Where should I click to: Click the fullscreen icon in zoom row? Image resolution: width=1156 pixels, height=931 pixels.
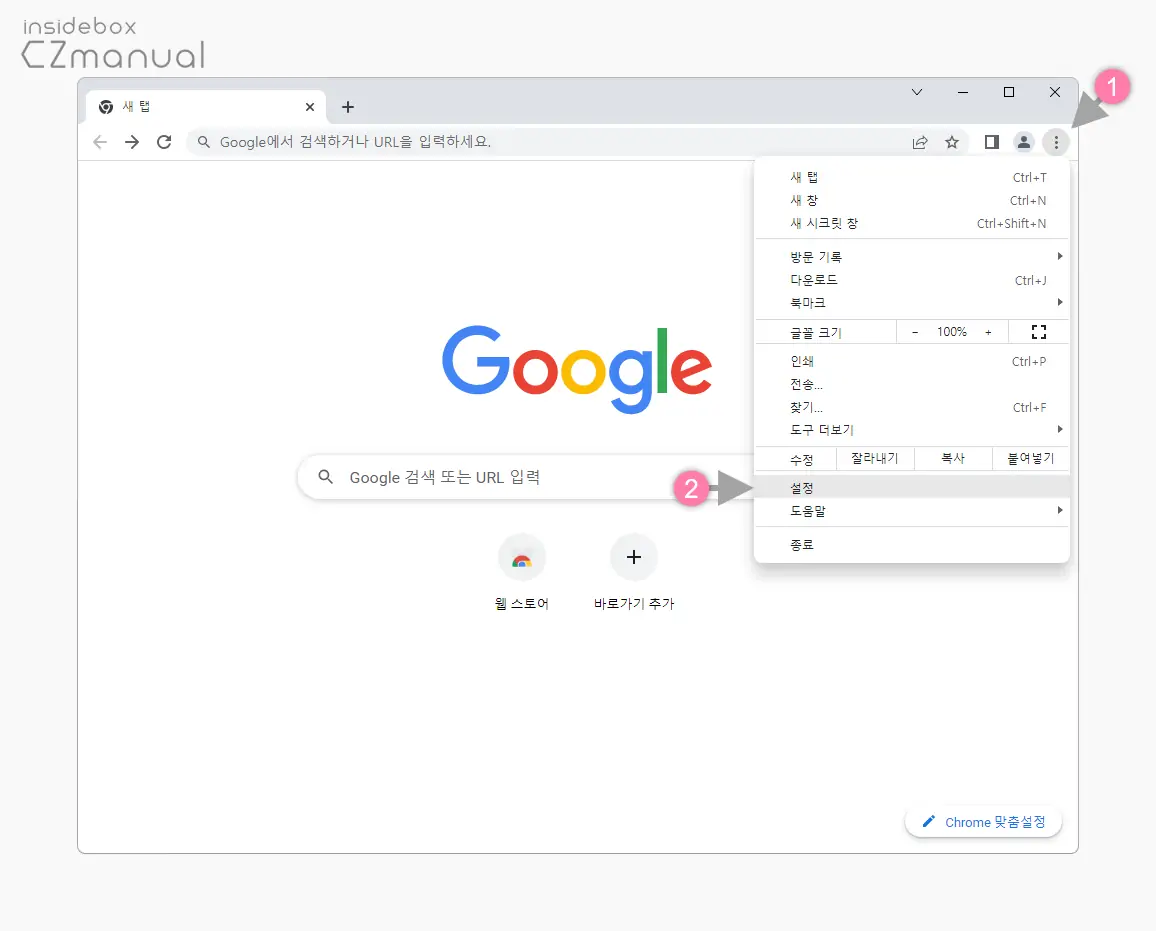(1039, 332)
